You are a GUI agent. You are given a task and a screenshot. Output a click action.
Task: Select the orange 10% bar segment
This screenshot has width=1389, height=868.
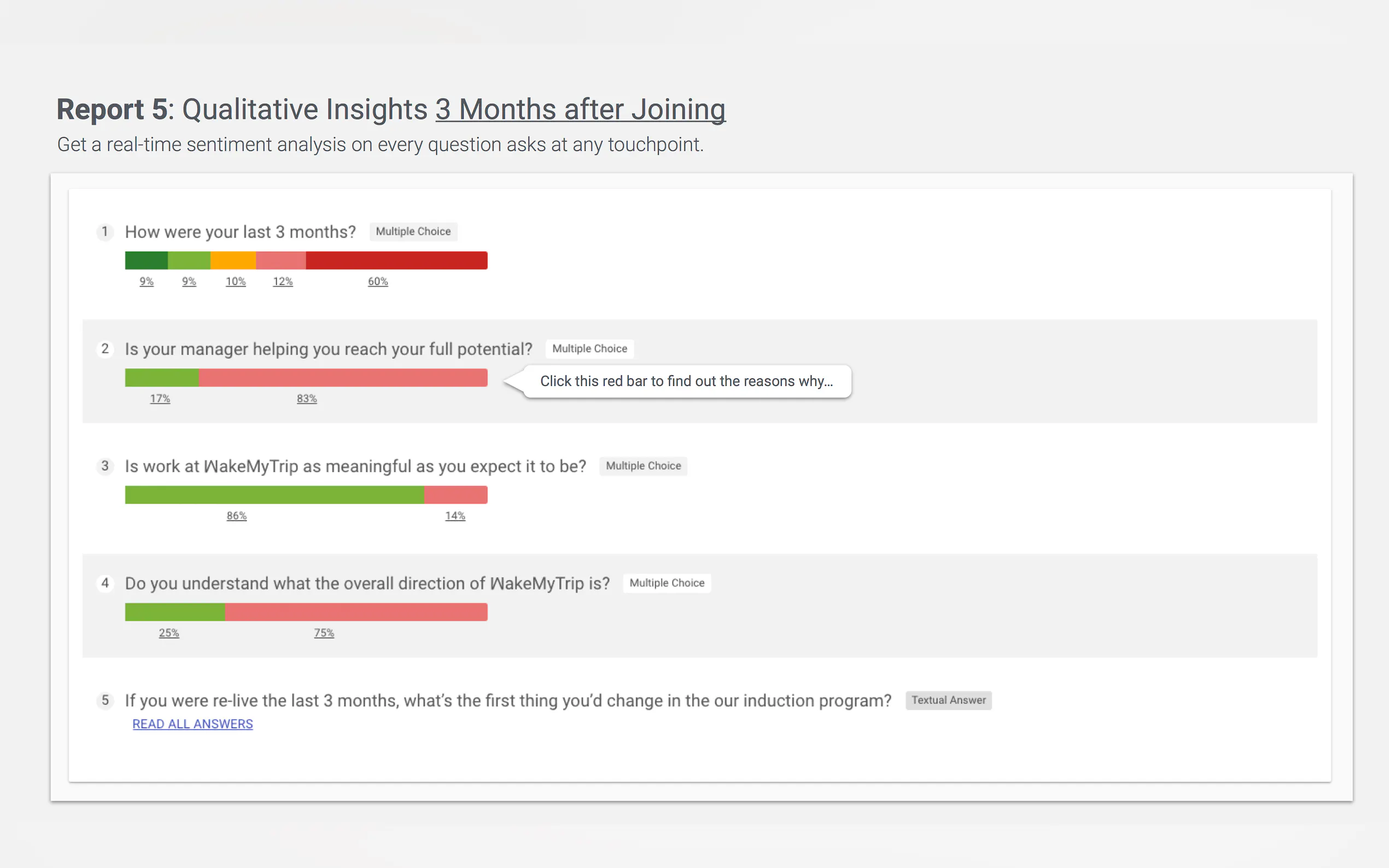tap(233, 261)
